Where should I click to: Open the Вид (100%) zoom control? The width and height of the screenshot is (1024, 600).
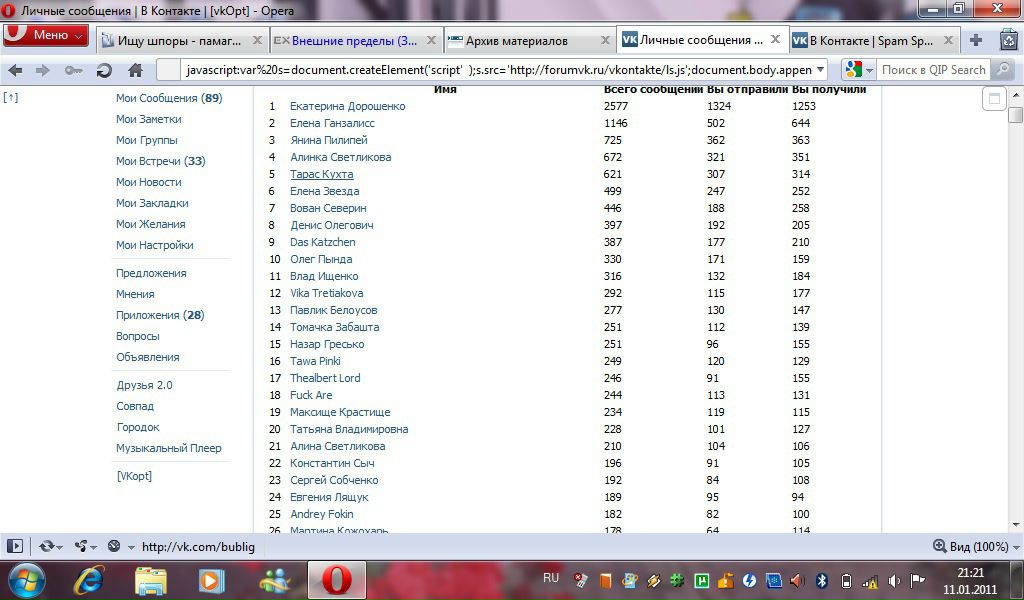coord(971,547)
